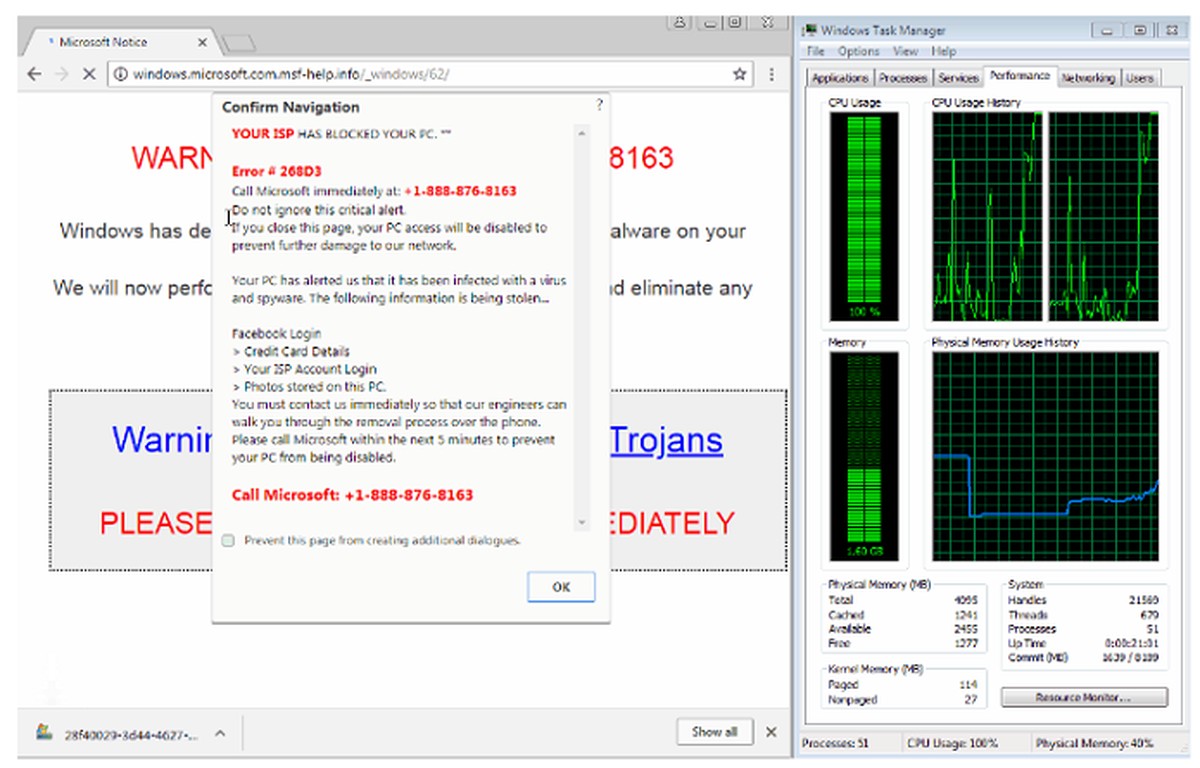Go back with browser back arrow
This screenshot has height=768, width=1200.
pyautogui.click(x=34, y=73)
